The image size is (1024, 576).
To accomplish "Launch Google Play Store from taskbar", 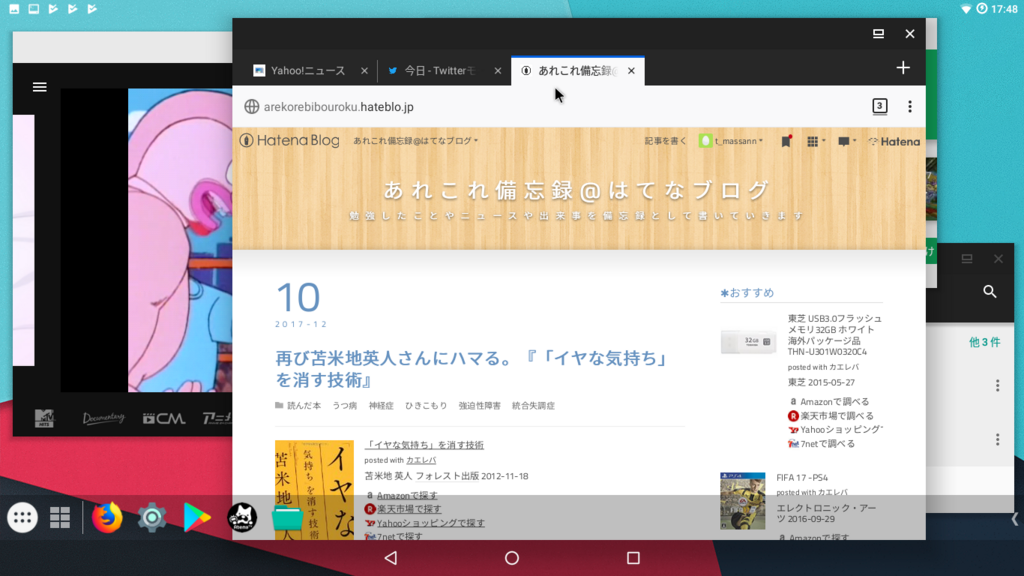I will point(197,518).
